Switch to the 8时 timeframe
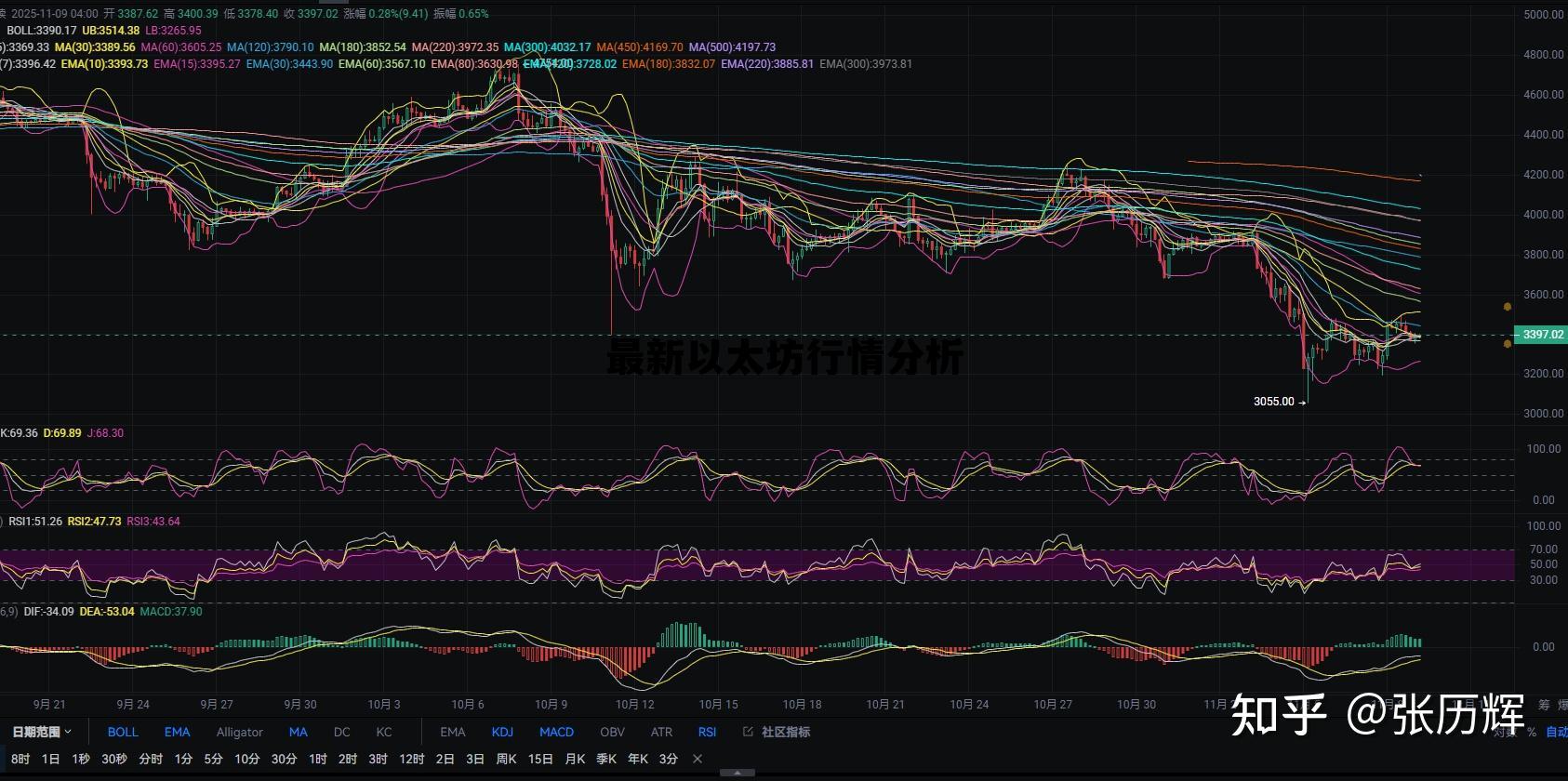This screenshot has height=781, width=1568. click(x=20, y=759)
